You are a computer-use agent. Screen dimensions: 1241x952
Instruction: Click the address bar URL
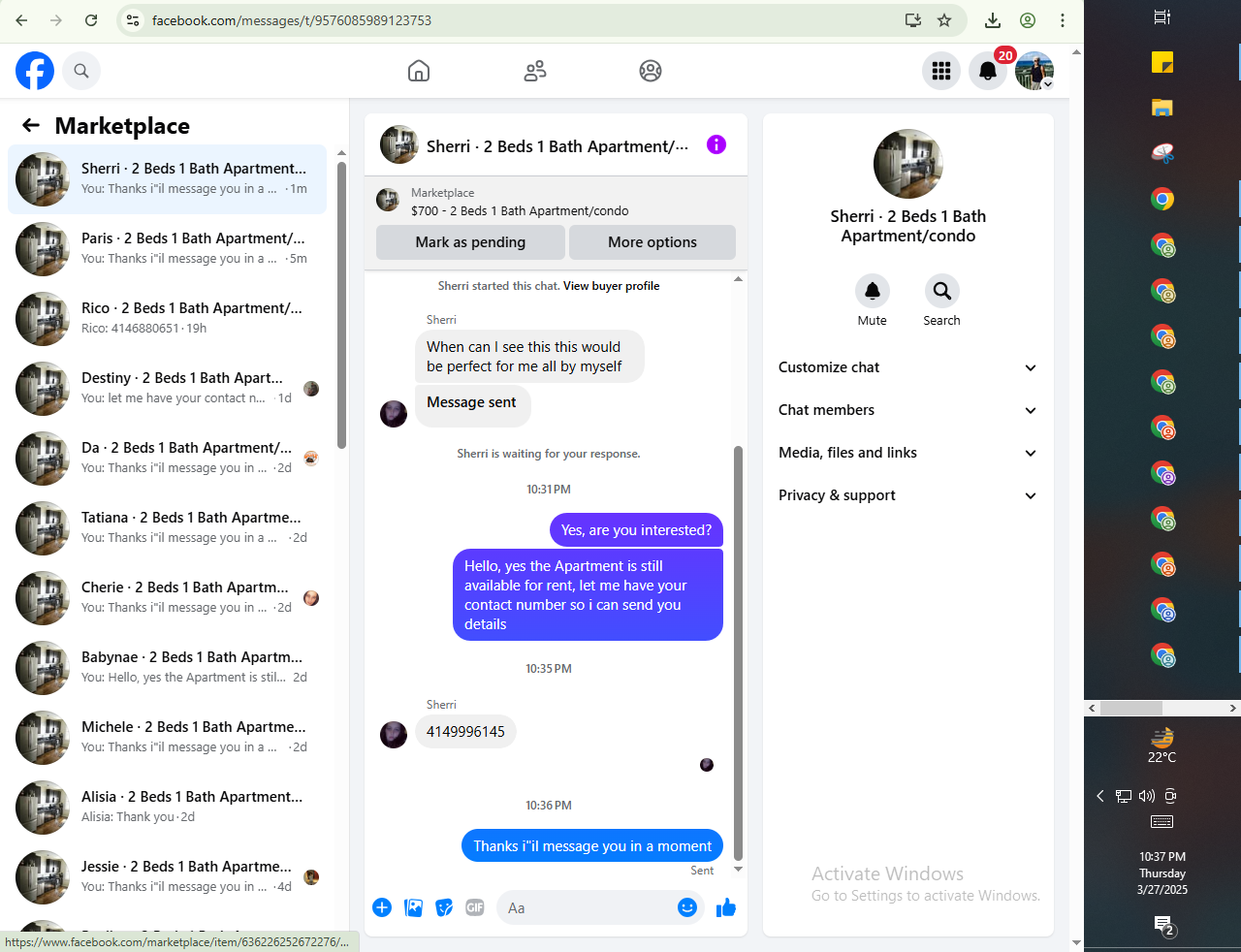(x=292, y=20)
